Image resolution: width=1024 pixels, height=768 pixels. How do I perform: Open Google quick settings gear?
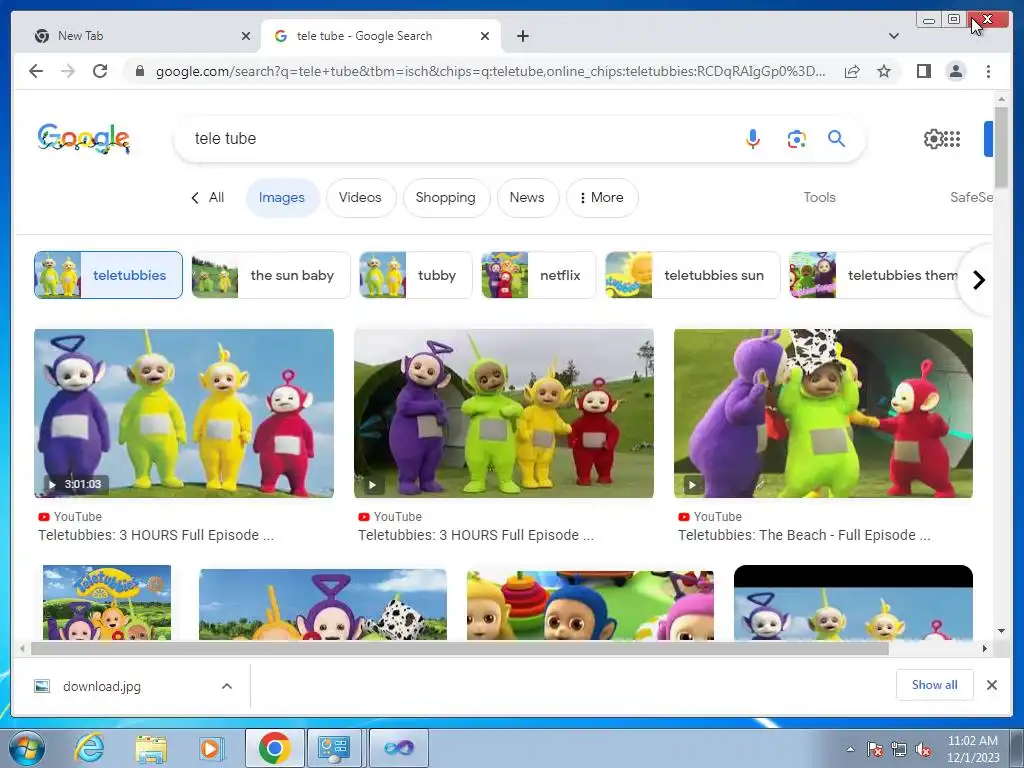pos(934,138)
